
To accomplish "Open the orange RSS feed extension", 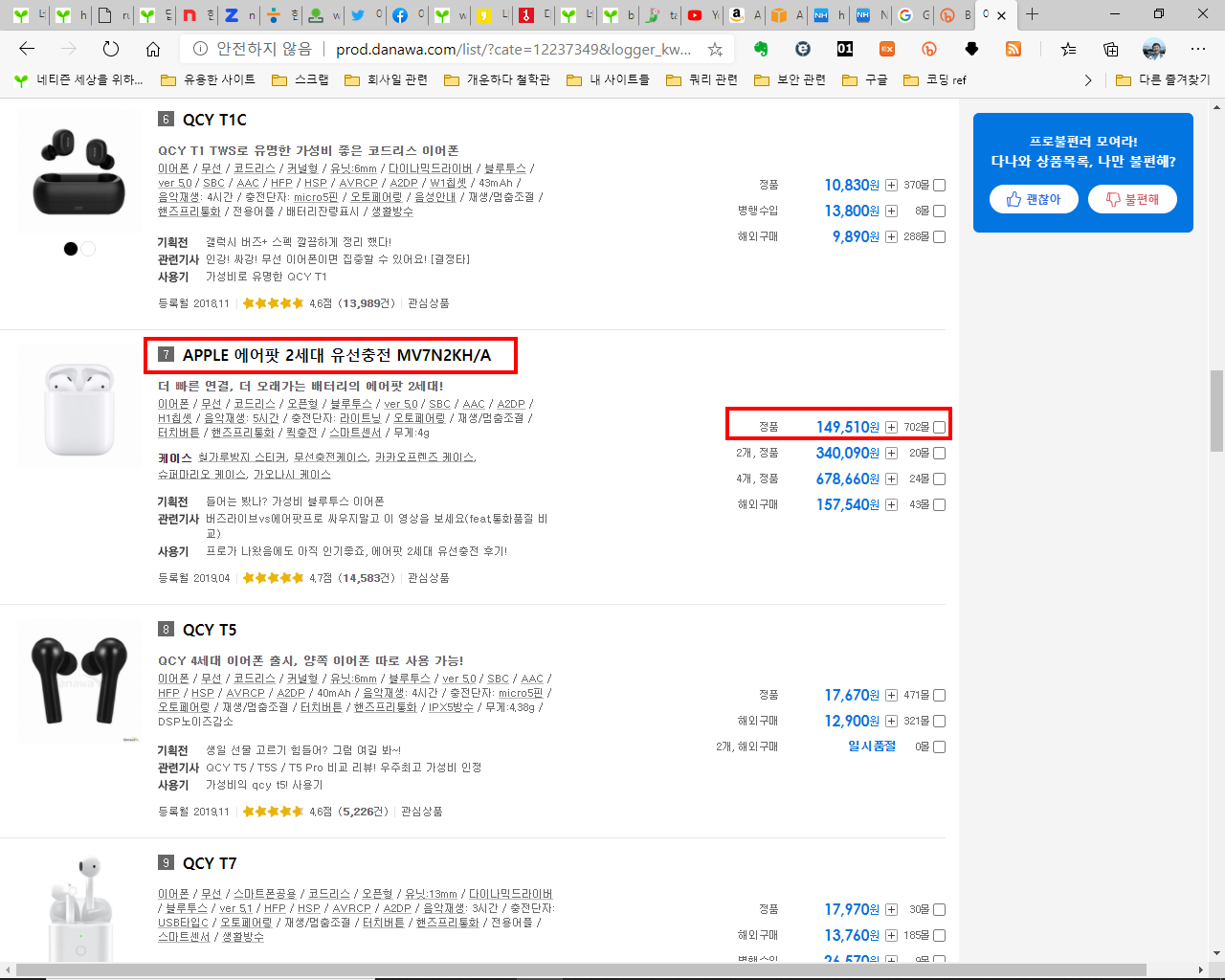I will (x=1013, y=49).
